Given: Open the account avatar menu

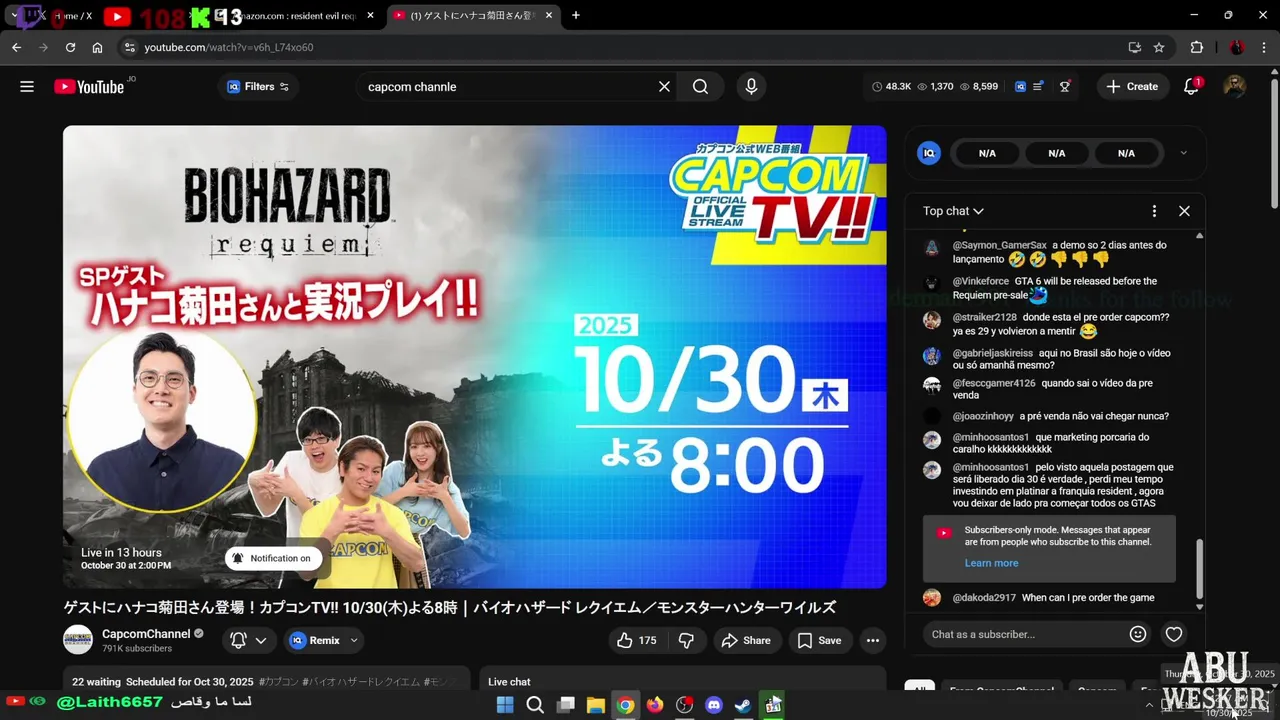Looking at the screenshot, I should [x=1235, y=87].
